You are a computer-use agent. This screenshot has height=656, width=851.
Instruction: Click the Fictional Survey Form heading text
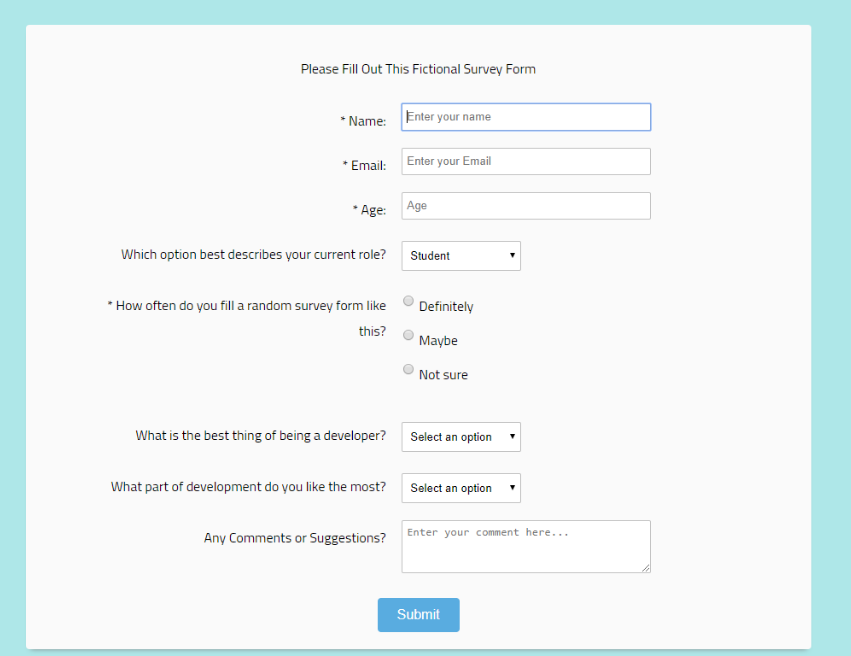tap(418, 69)
